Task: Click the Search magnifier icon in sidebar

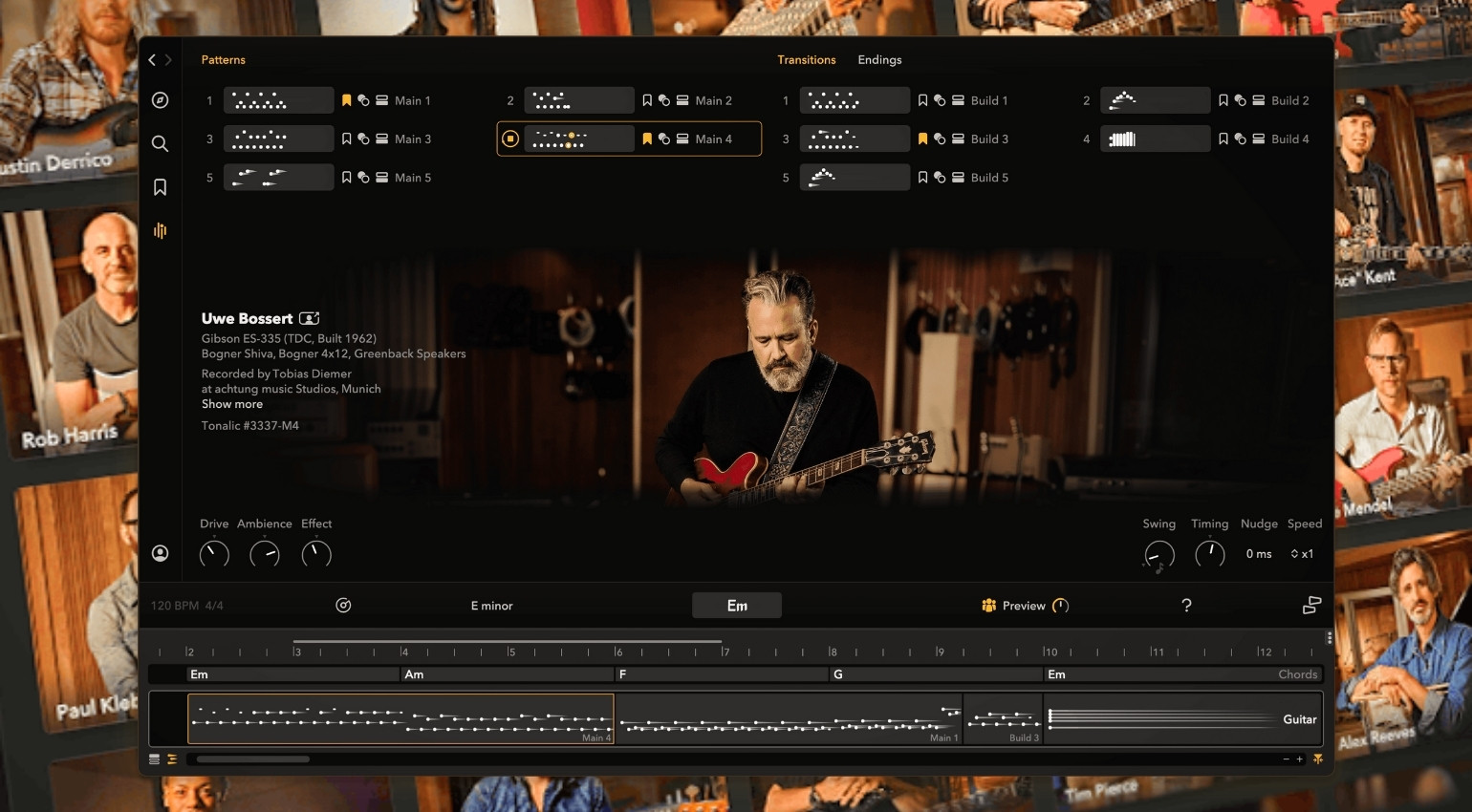Action: (x=160, y=143)
